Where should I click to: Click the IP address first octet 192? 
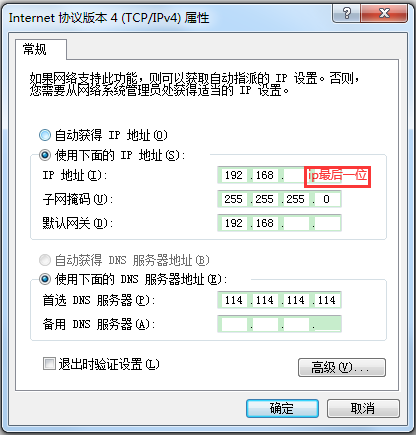[x=233, y=175]
